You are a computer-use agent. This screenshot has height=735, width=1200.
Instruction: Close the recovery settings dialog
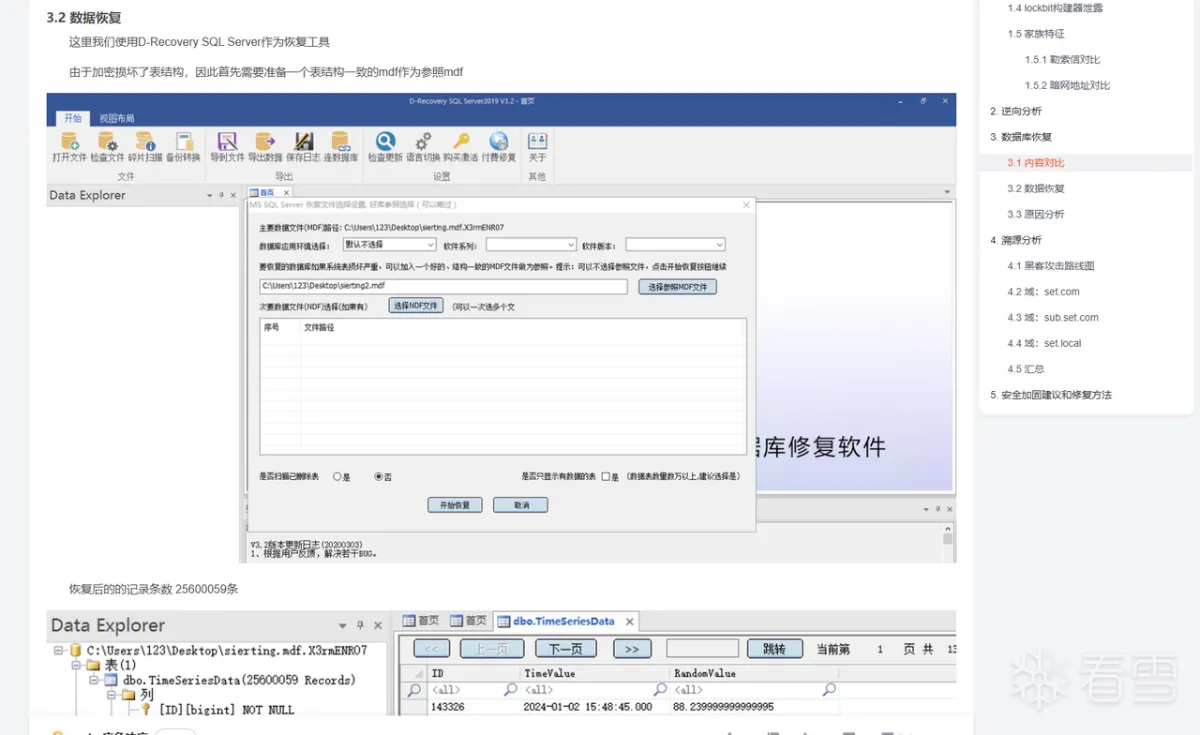click(746, 205)
